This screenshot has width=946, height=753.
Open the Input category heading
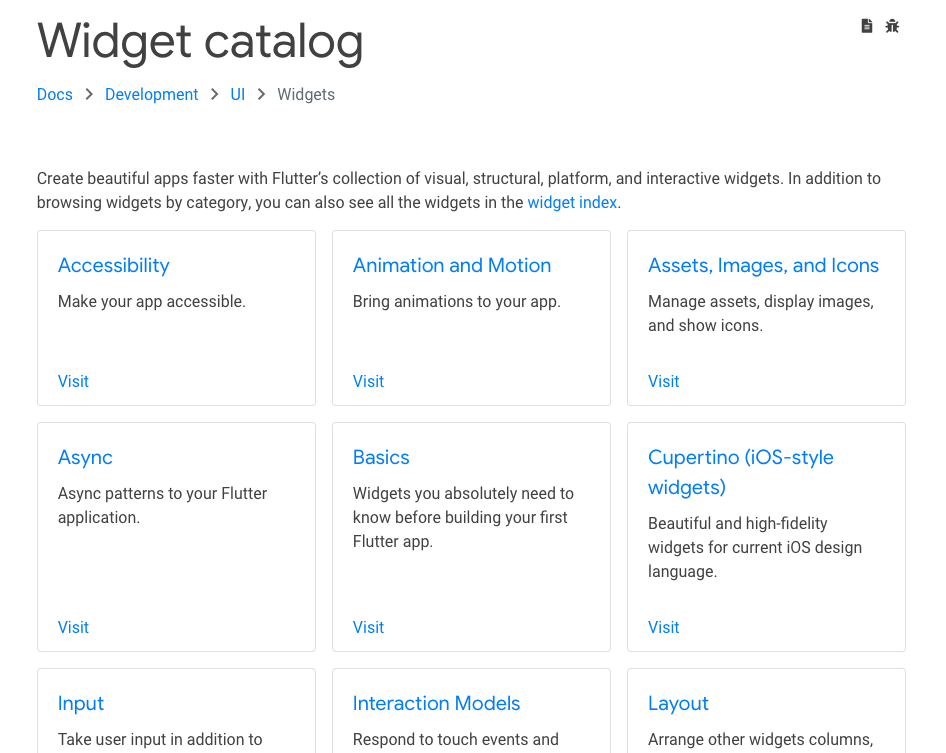tap(81, 704)
